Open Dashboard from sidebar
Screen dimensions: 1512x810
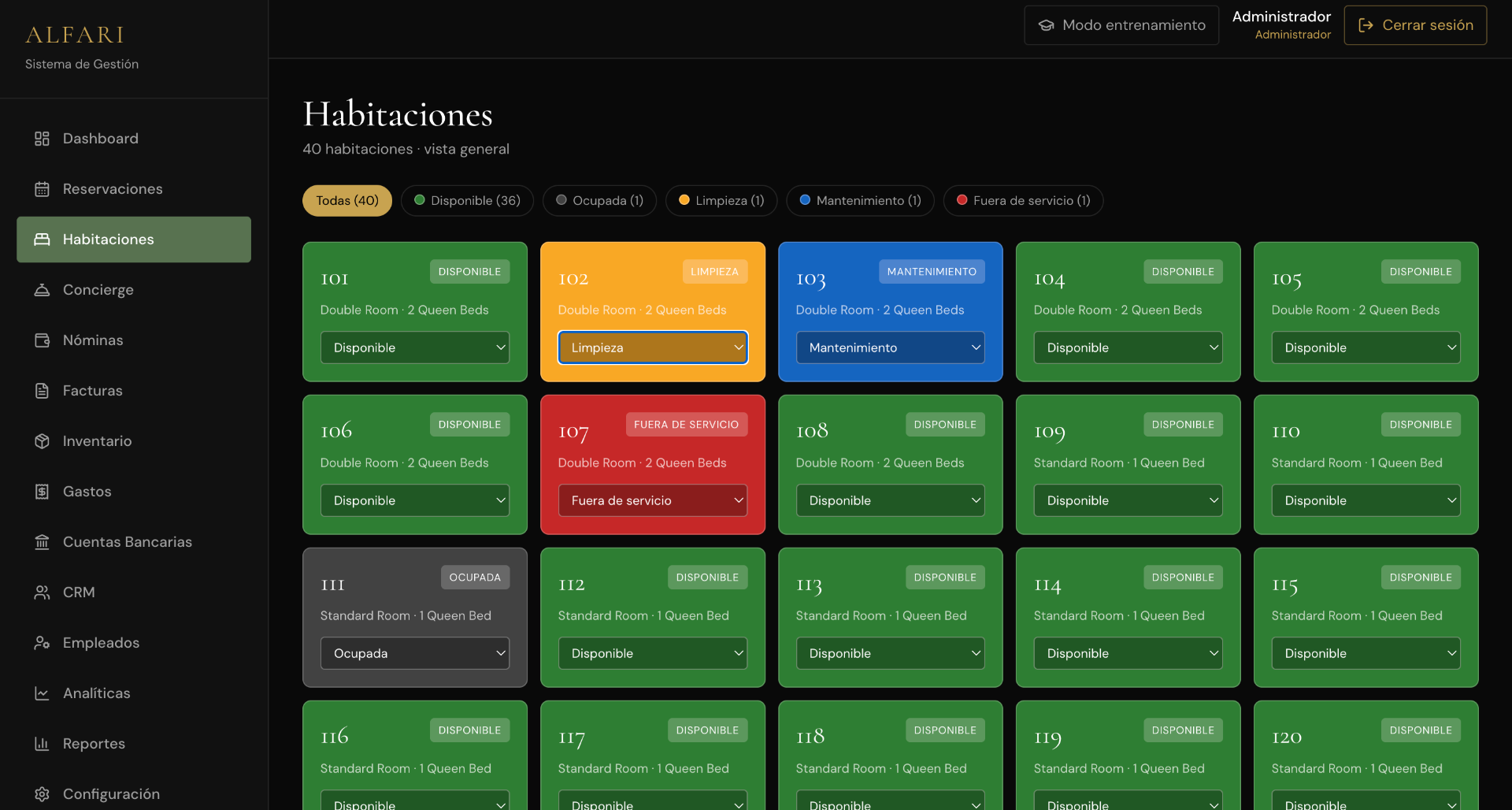point(134,139)
